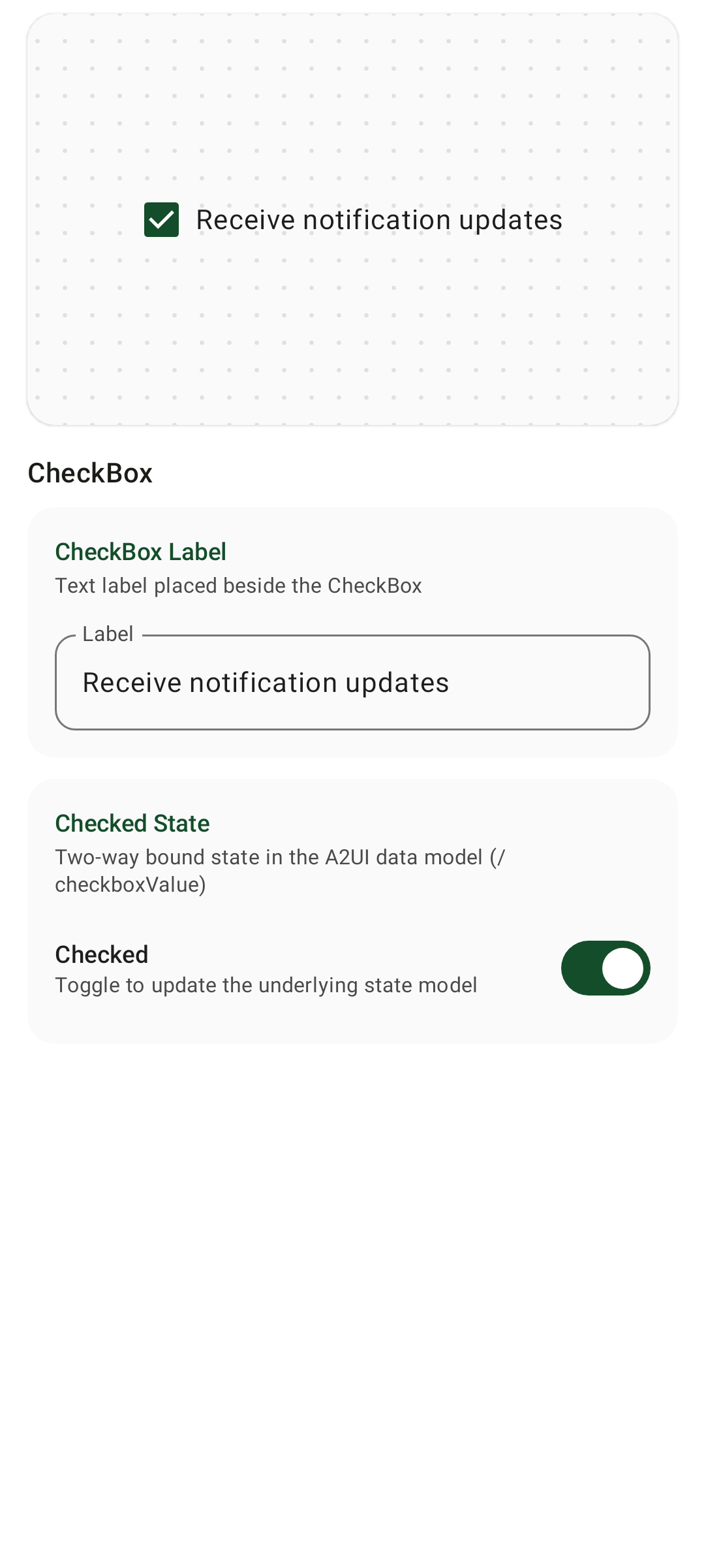Select the 'CheckBox Label' section title

[x=140, y=552]
